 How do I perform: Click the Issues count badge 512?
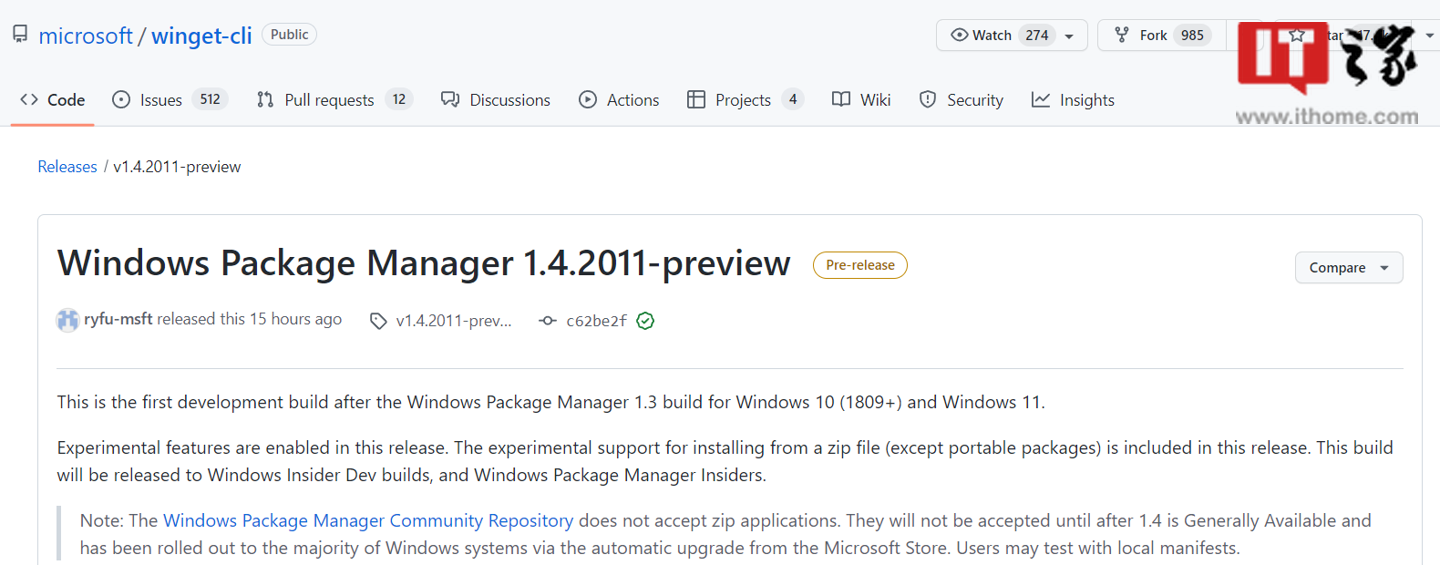click(x=210, y=99)
